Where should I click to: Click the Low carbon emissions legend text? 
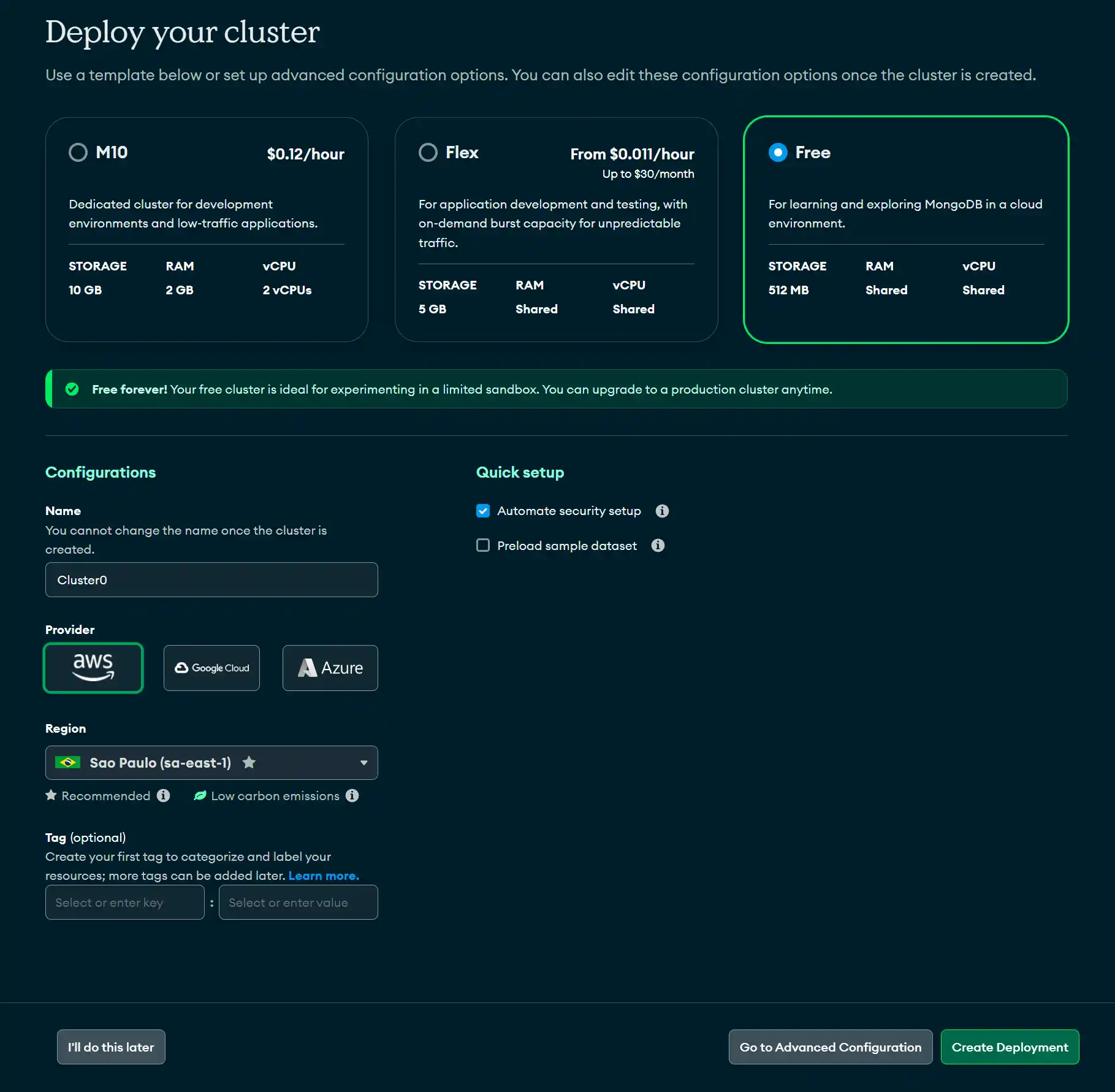275,796
